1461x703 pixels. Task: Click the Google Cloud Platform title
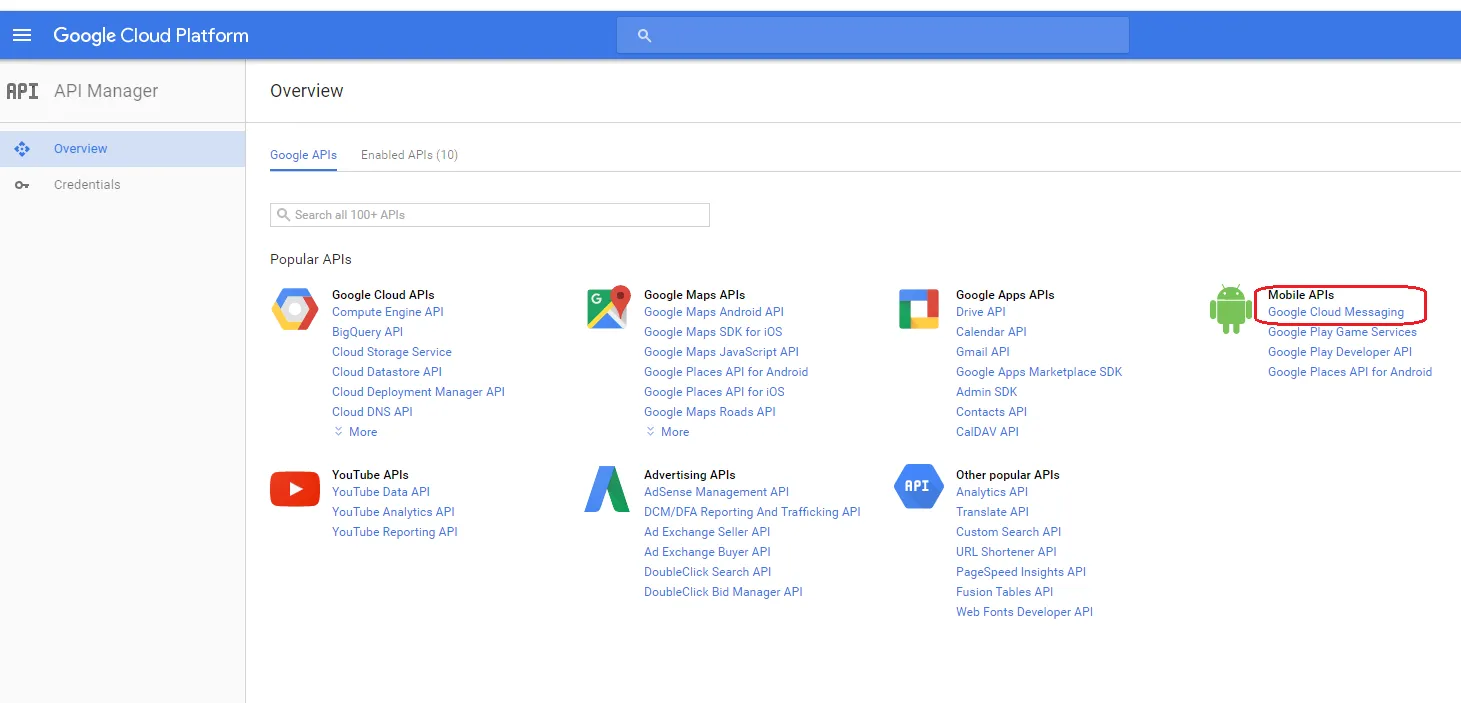coord(151,35)
